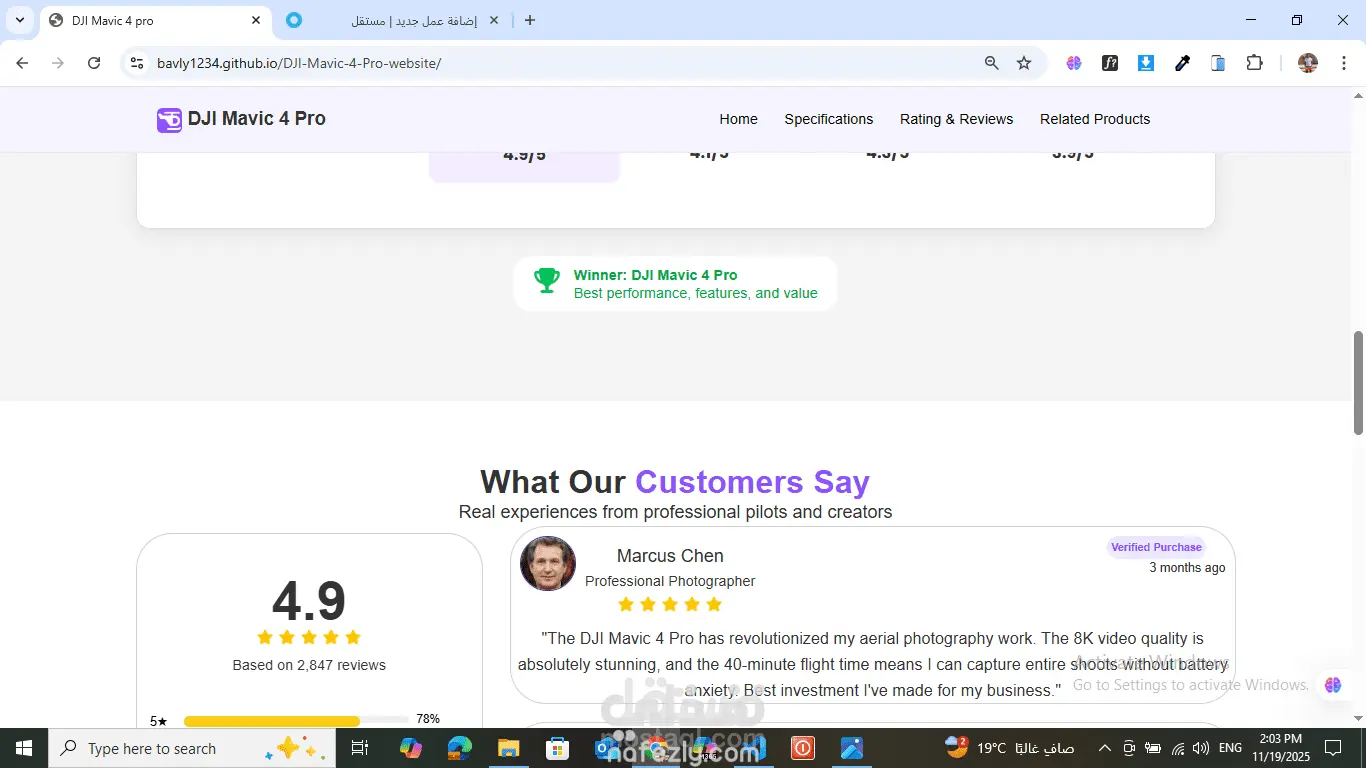
Task: Bookmark this page with the star icon
Action: point(1024,63)
